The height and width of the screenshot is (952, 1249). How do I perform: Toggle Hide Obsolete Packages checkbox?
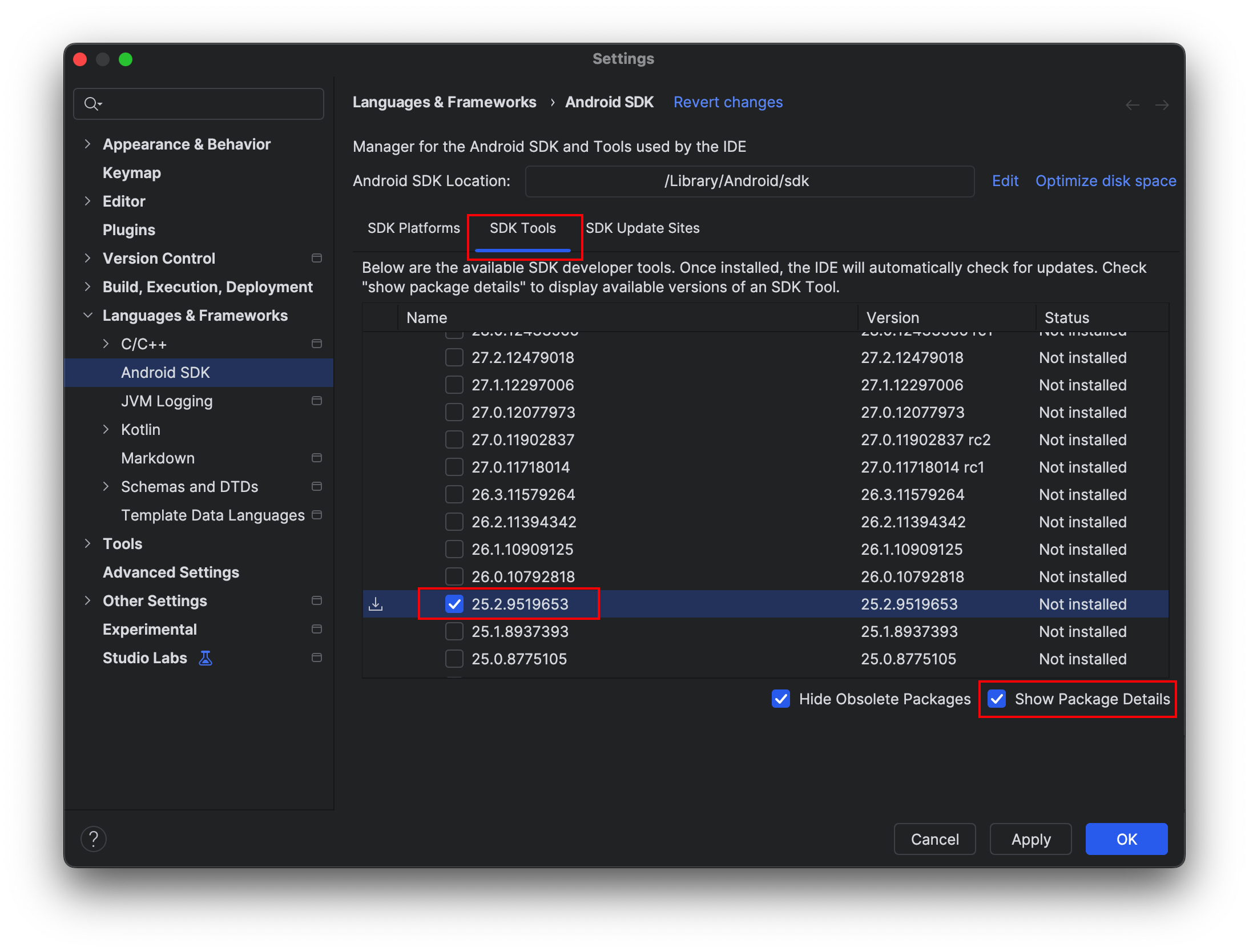coord(781,699)
